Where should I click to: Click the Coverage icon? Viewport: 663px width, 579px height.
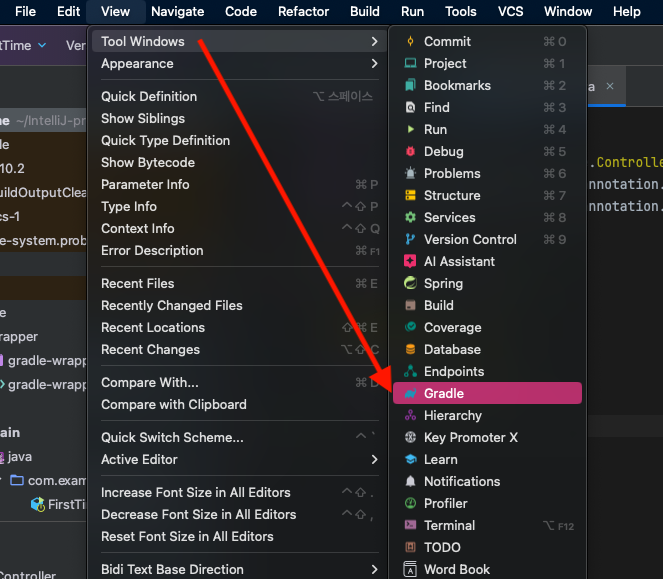coord(410,327)
